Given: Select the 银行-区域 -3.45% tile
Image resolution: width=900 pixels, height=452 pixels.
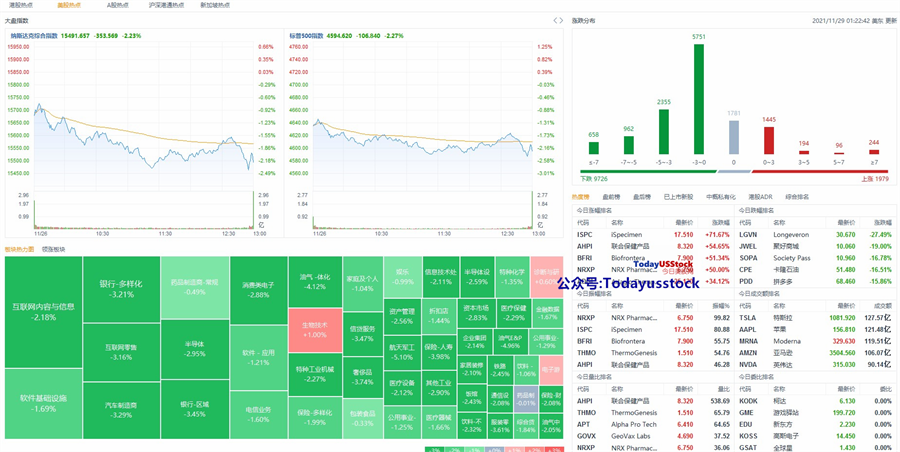Looking at the screenshot, I should point(195,408).
